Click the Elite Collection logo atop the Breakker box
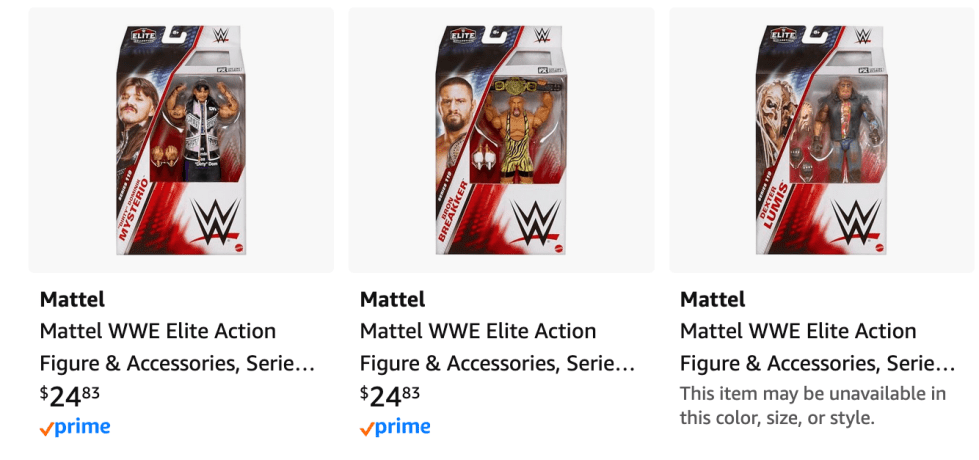Screen dimensions: 979x460 click(x=465, y=35)
